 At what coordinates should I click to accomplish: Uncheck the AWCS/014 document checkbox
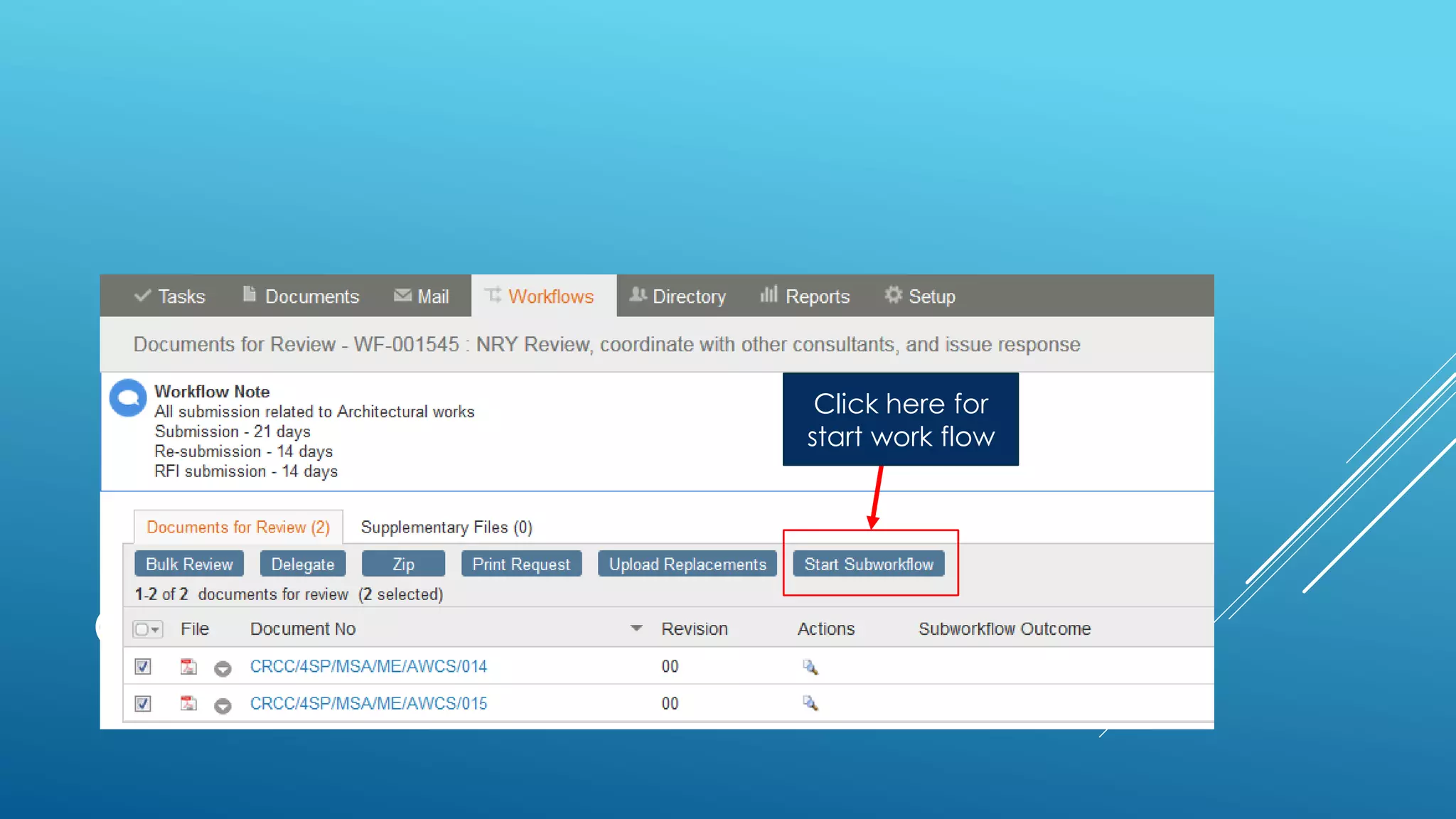coord(143,666)
